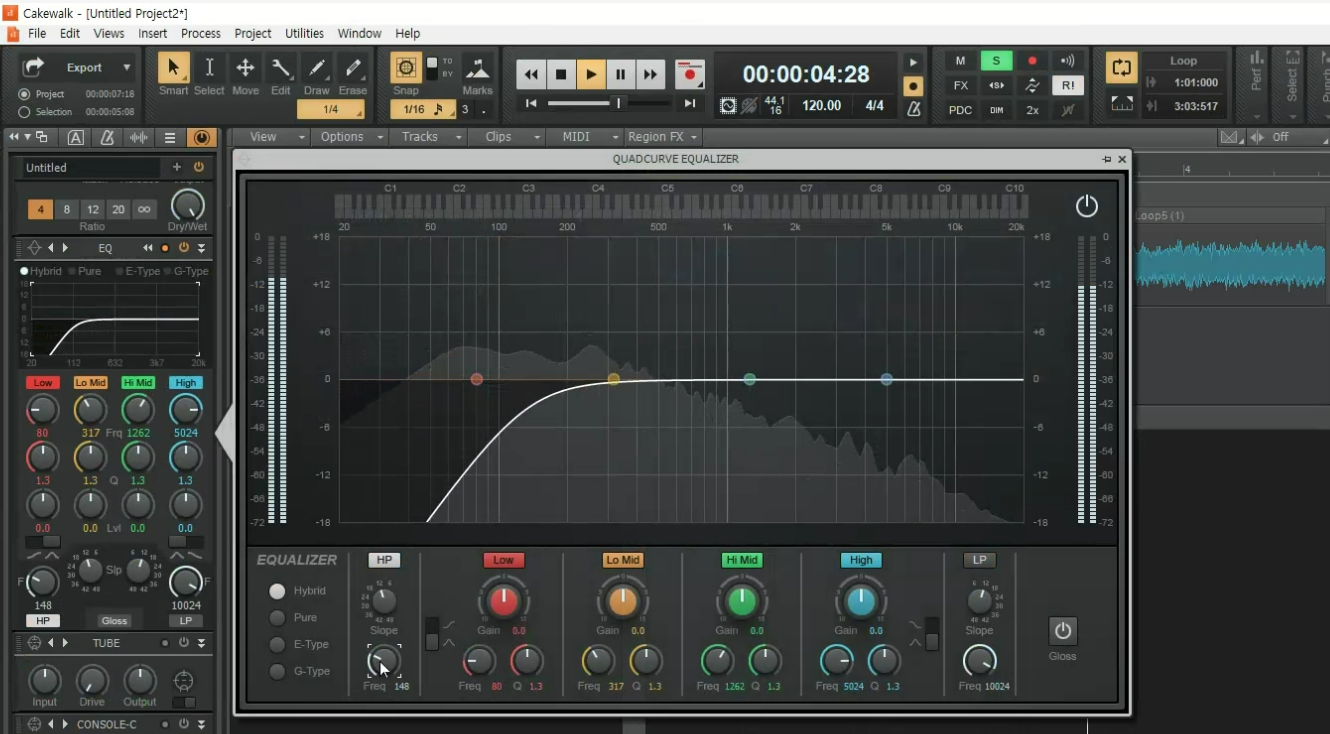The image size is (1330, 734).
Task: Select the Draw tool
Action: click(317, 68)
